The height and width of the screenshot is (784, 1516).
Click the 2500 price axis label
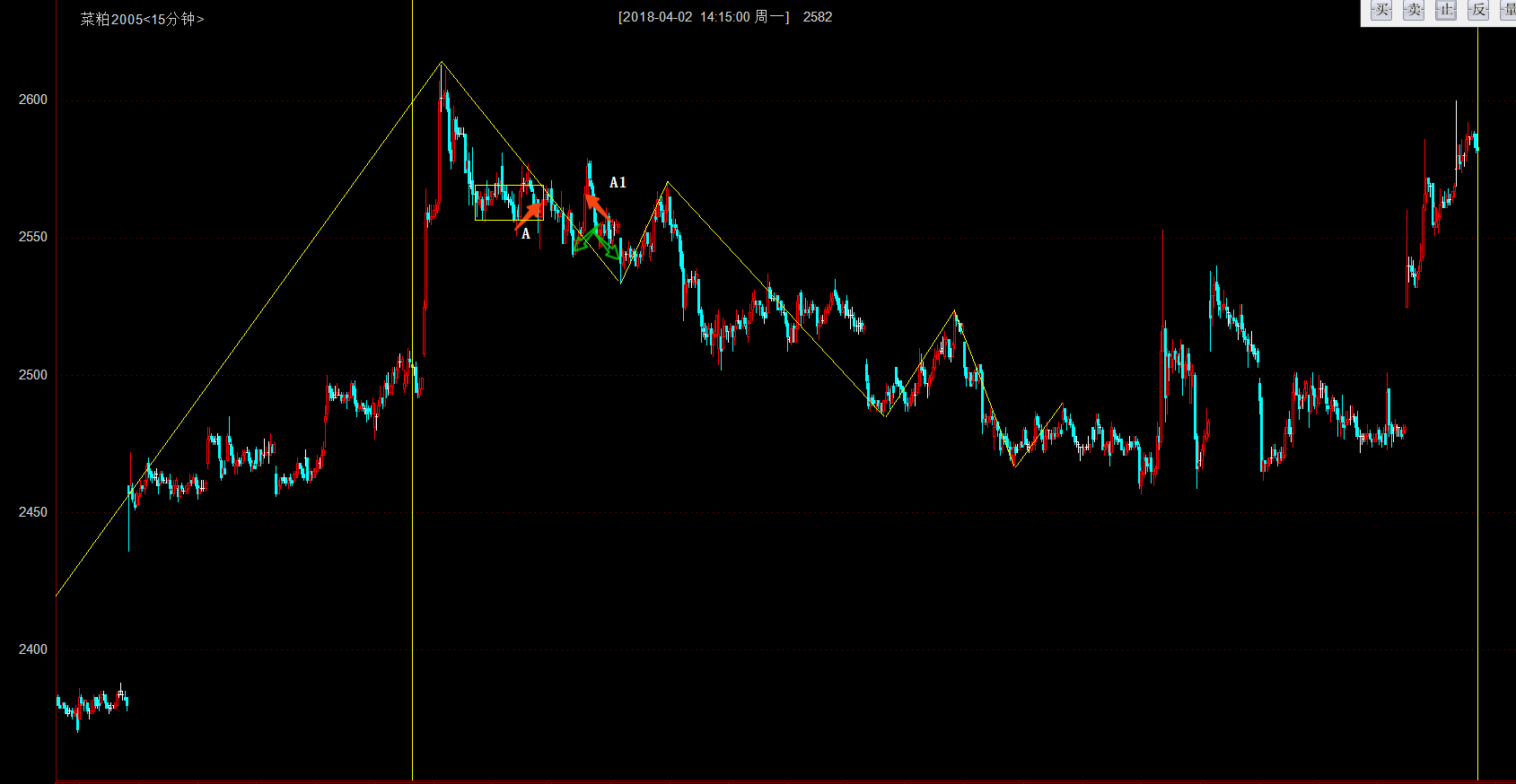[33, 375]
